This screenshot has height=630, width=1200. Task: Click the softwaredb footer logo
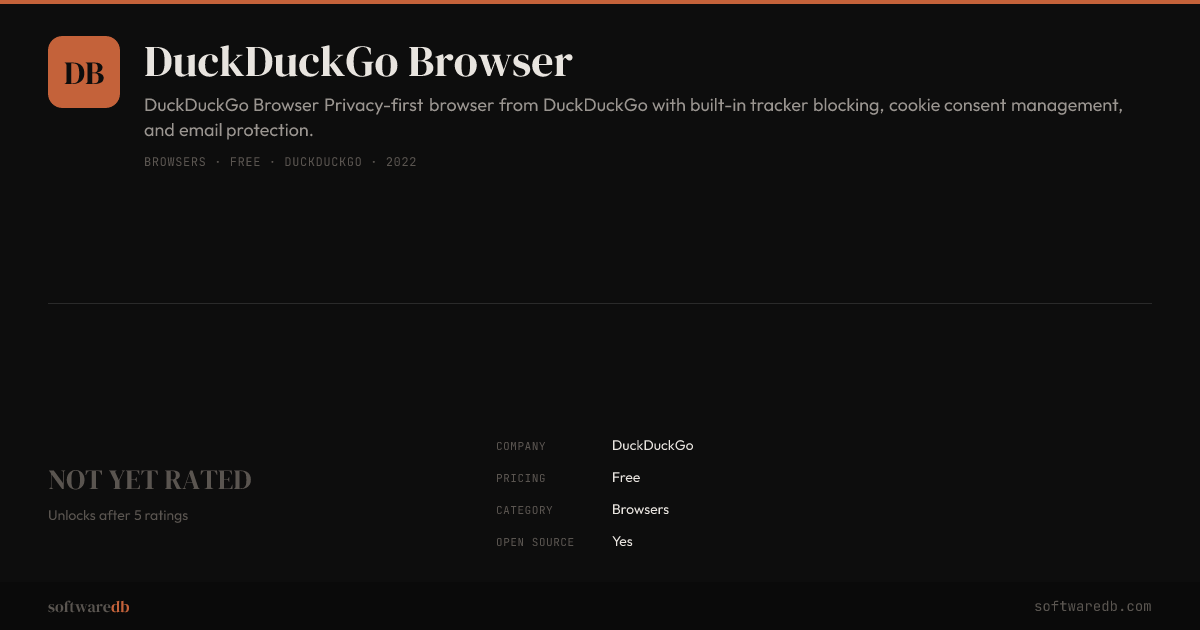coord(89,607)
